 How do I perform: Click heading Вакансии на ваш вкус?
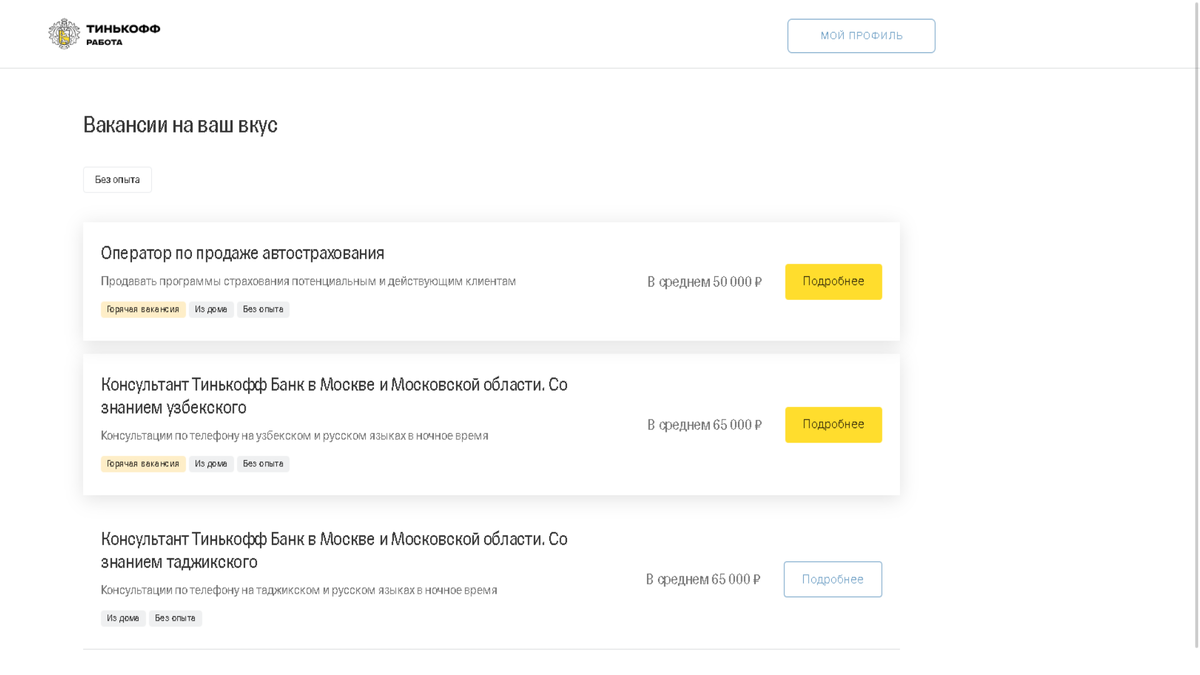click(x=180, y=125)
